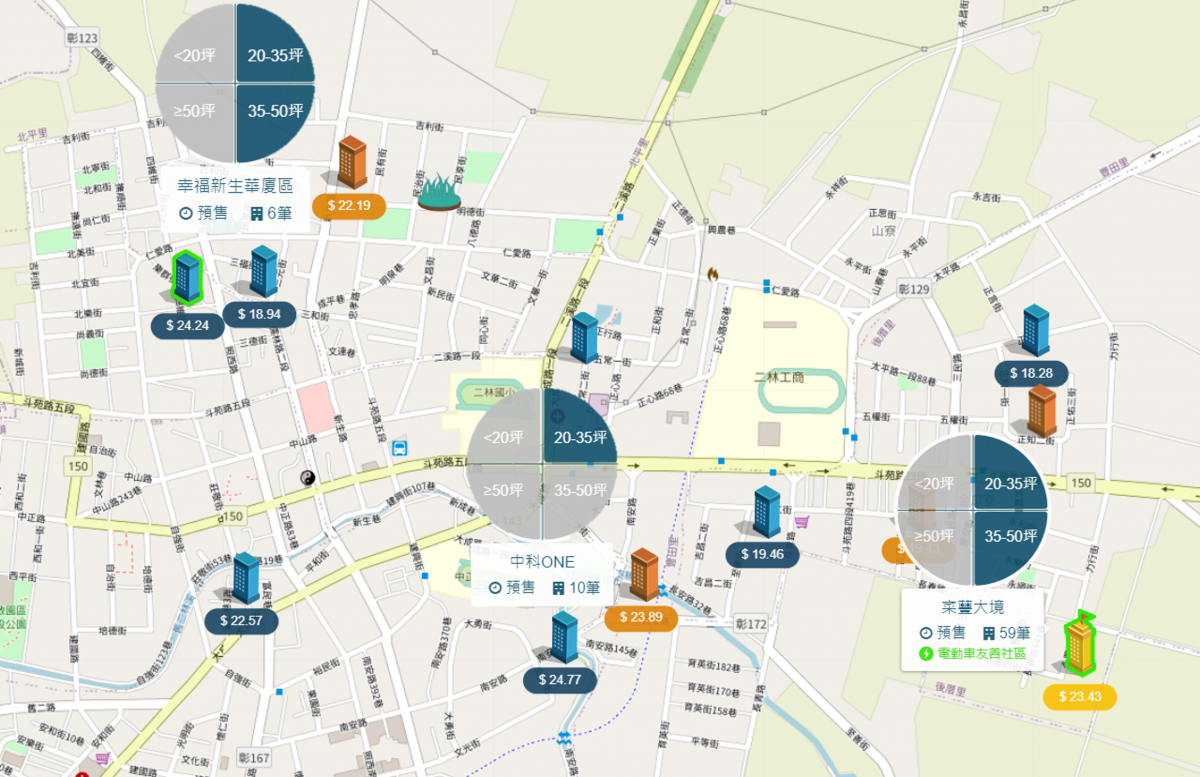Click the 電動車友善社區 green label

(981, 654)
